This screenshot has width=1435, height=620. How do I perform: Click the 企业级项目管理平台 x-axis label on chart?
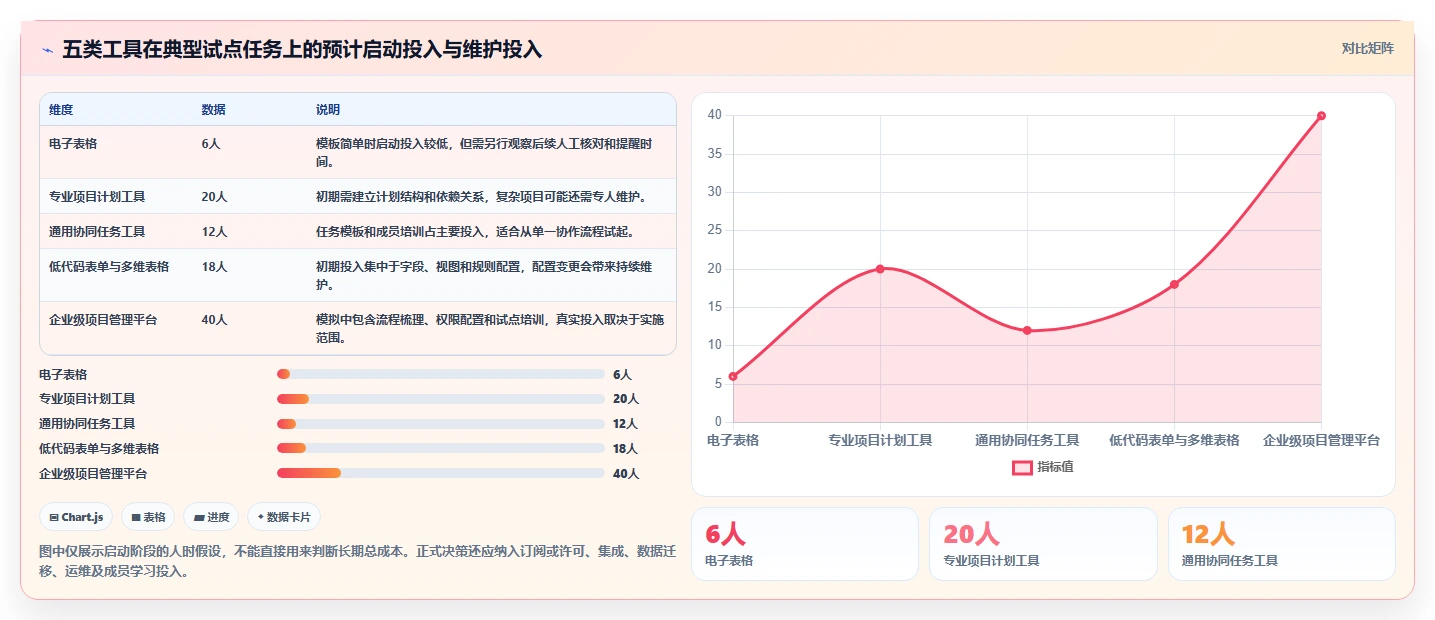pyautogui.click(x=1321, y=440)
